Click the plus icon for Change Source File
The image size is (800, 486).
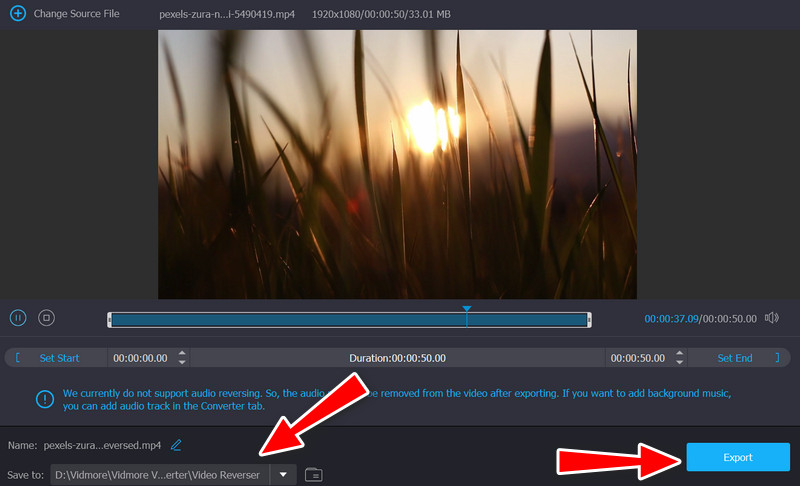tap(17, 15)
